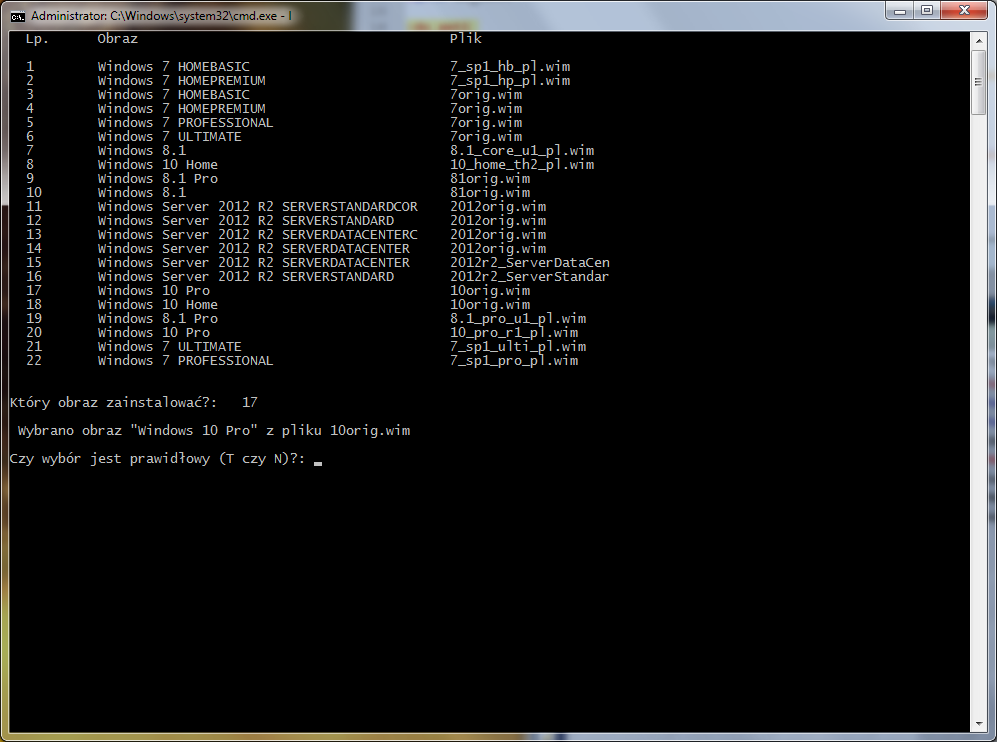Click the 'SERVERDATACENTERC' image name in row 13
Image resolution: width=997 pixels, height=742 pixels.
tap(350, 235)
